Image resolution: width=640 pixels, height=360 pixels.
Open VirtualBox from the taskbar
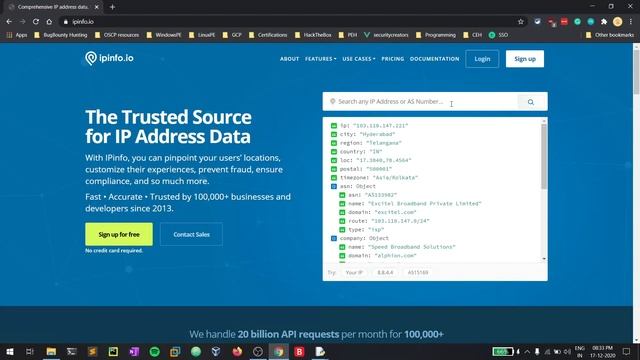point(216,351)
